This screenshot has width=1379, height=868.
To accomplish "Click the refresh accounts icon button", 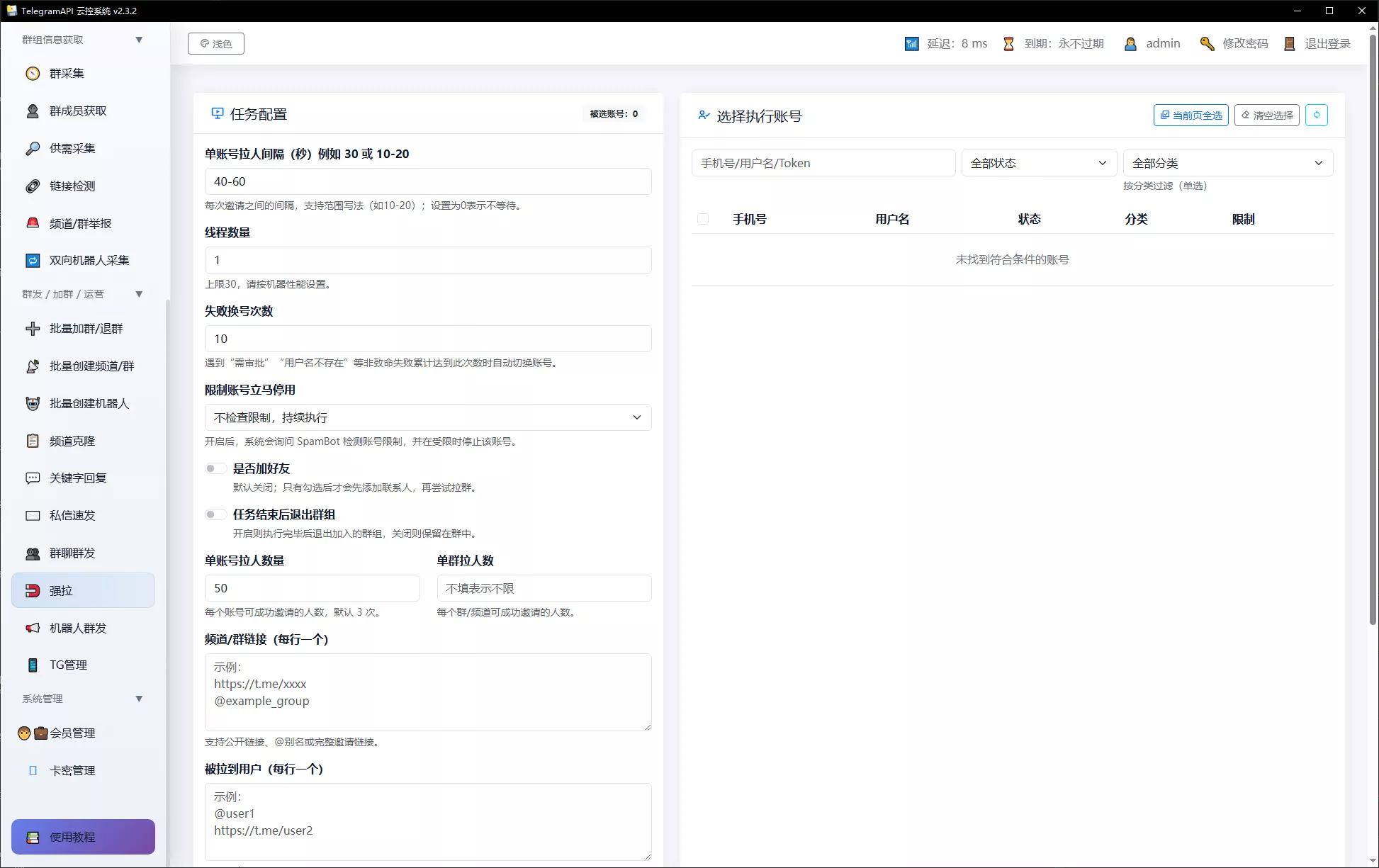I will coord(1317,115).
